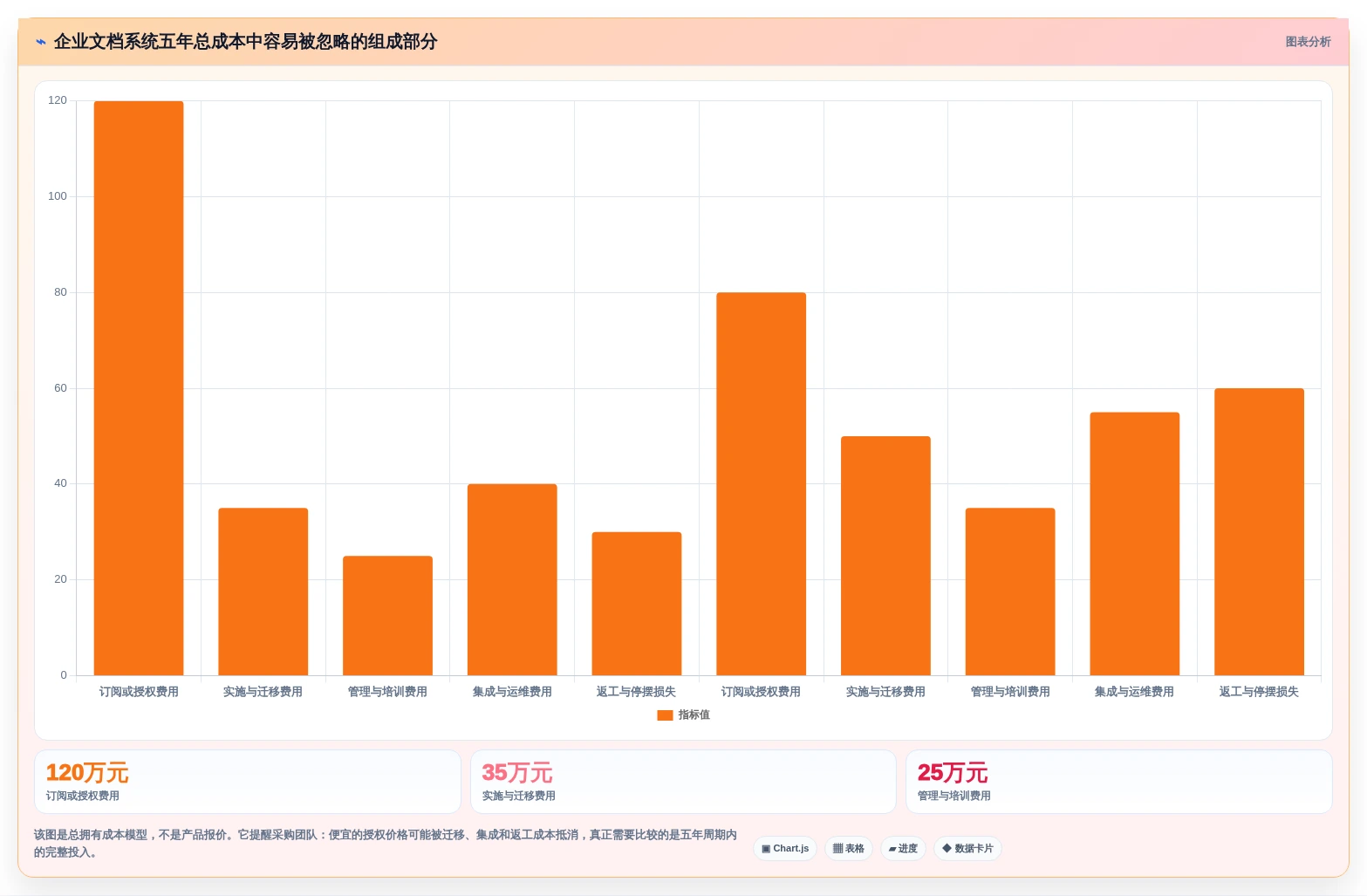Click the bar valued 55 for 集成与运维费用
The image size is (1367, 896).
pos(1135,544)
